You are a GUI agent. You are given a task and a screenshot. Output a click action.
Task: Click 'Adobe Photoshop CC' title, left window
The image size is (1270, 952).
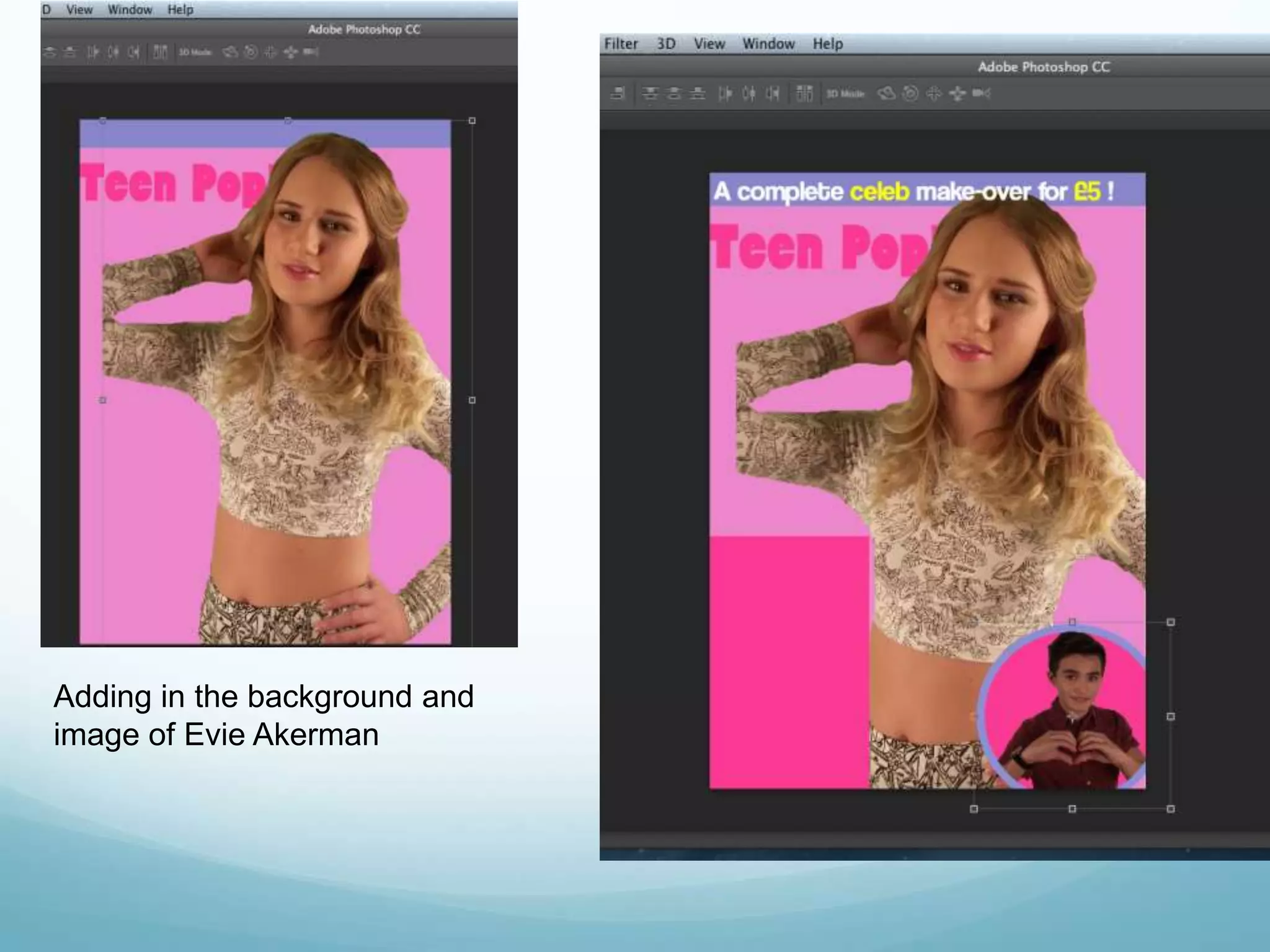click(x=364, y=29)
